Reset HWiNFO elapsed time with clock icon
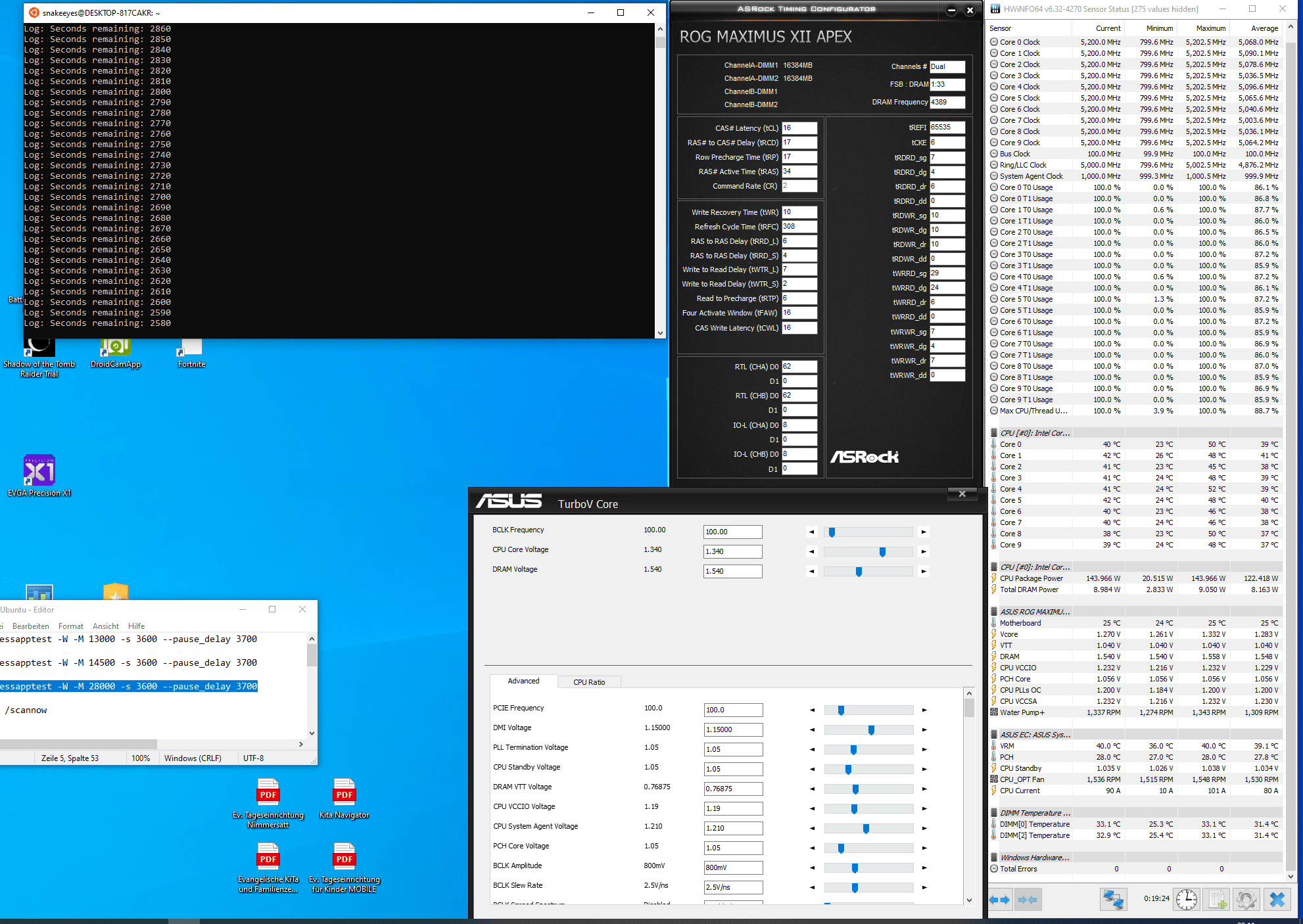1303x924 pixels. (1186, 900)
